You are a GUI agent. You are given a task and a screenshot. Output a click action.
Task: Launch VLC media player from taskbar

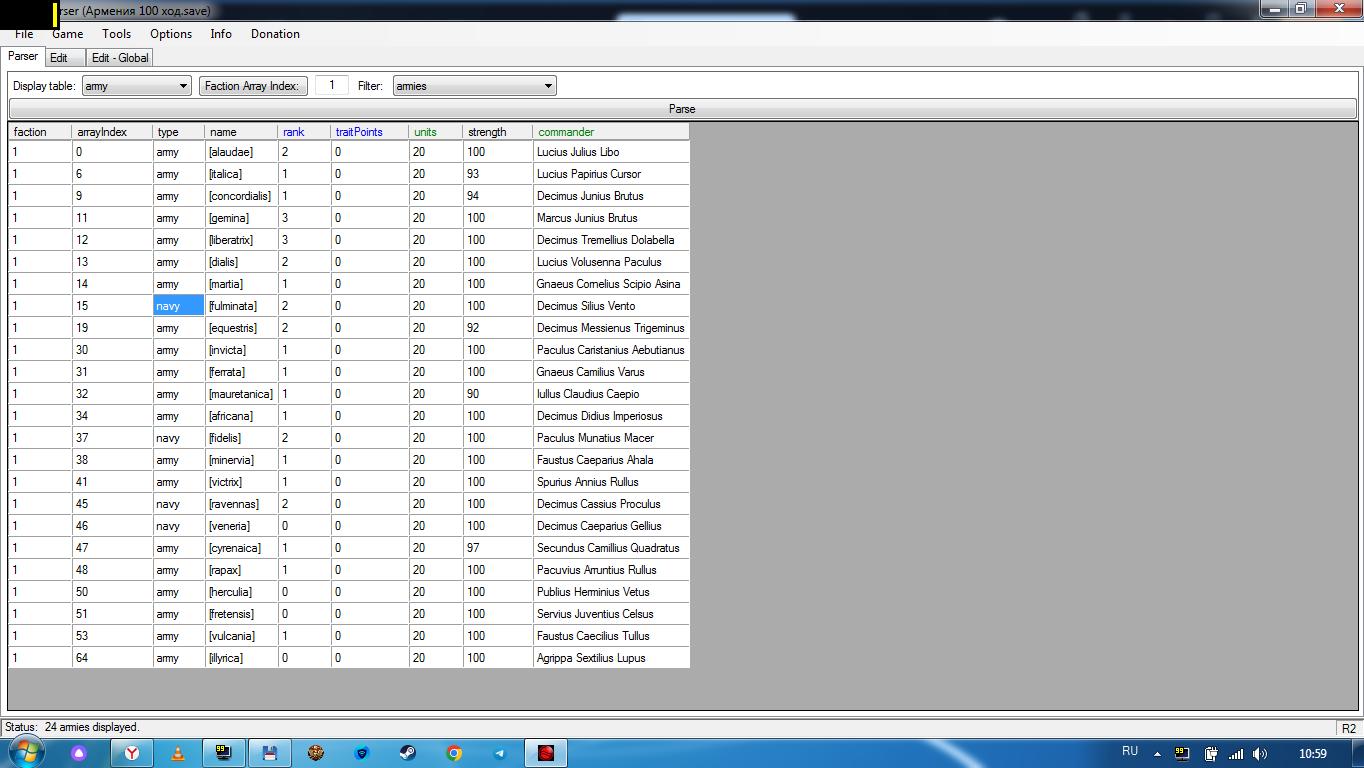(x=177, y=753)
